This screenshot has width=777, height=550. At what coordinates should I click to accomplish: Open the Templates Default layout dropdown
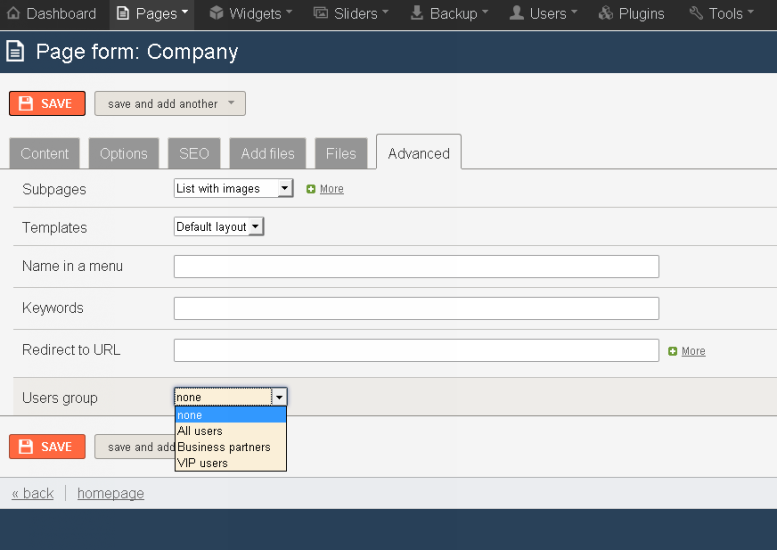[219, 226]
